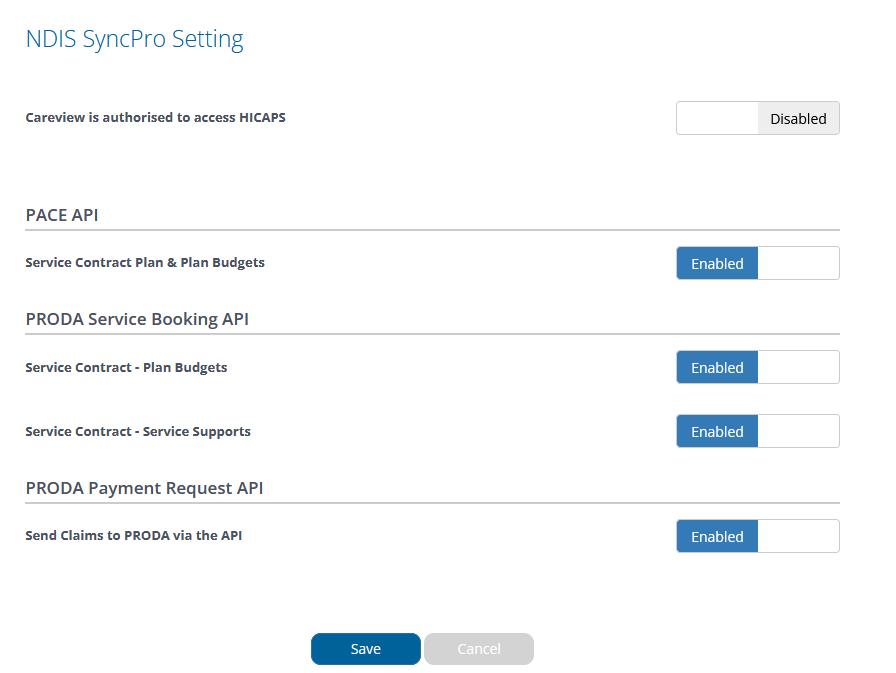
Task: Click the Service Contract - Service Supports label
Action: click(138, 431)
